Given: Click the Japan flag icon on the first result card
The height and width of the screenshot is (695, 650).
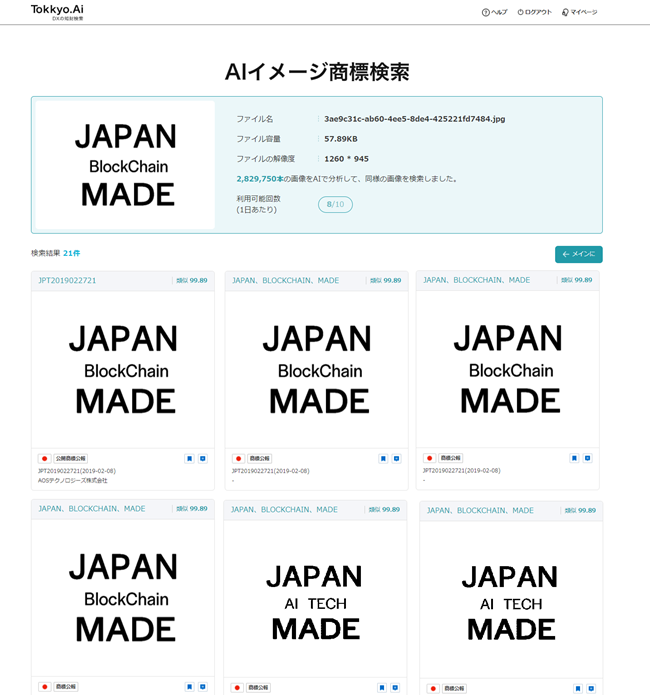Looking at the screenshot, I should [44, 459].
